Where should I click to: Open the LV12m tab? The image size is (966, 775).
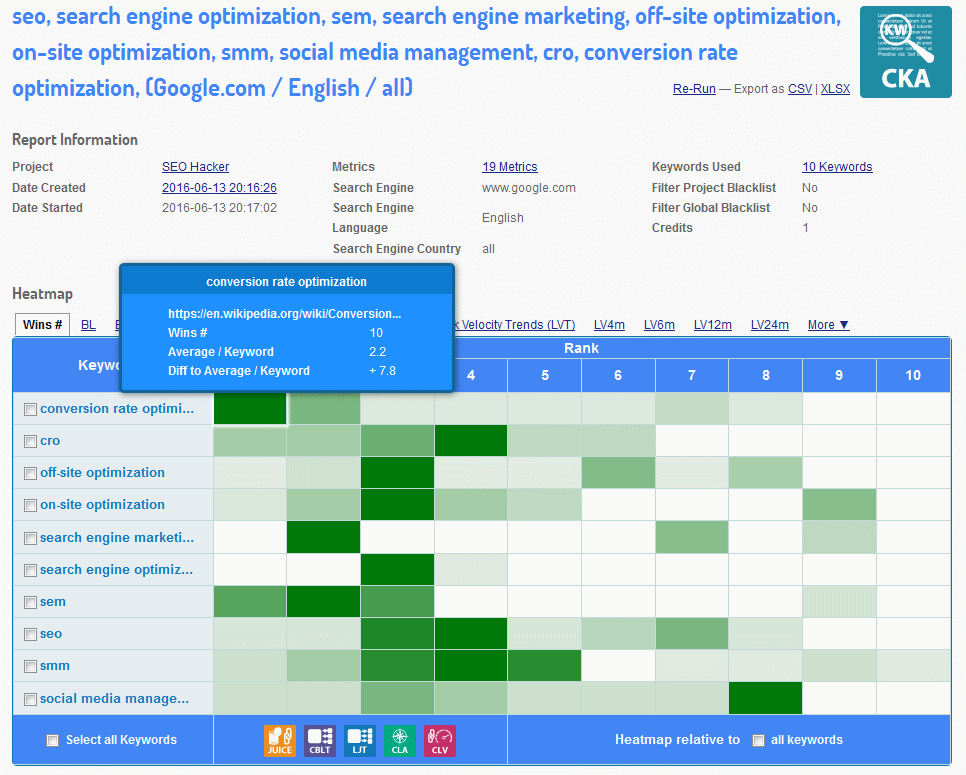point(713,325)
